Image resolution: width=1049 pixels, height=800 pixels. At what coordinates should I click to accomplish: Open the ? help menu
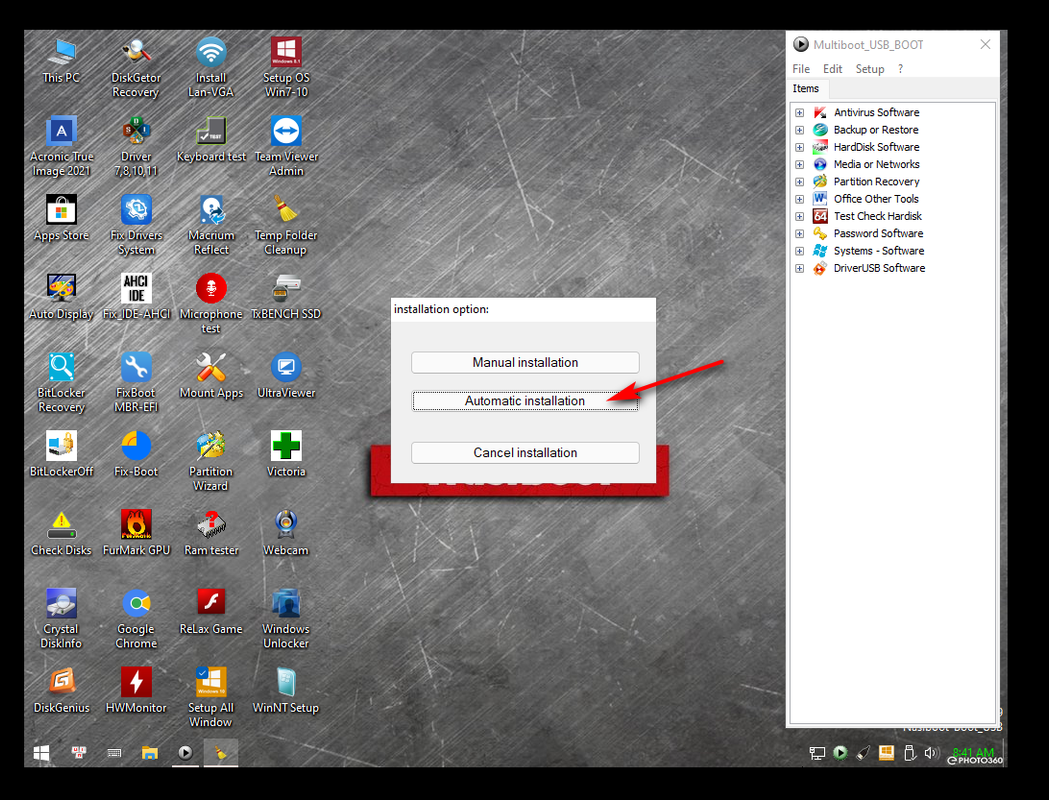coord(900,69)
